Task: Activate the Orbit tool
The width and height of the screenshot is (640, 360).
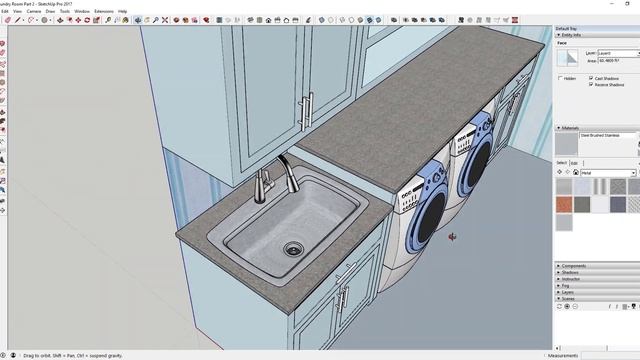Action: point(138,20)
